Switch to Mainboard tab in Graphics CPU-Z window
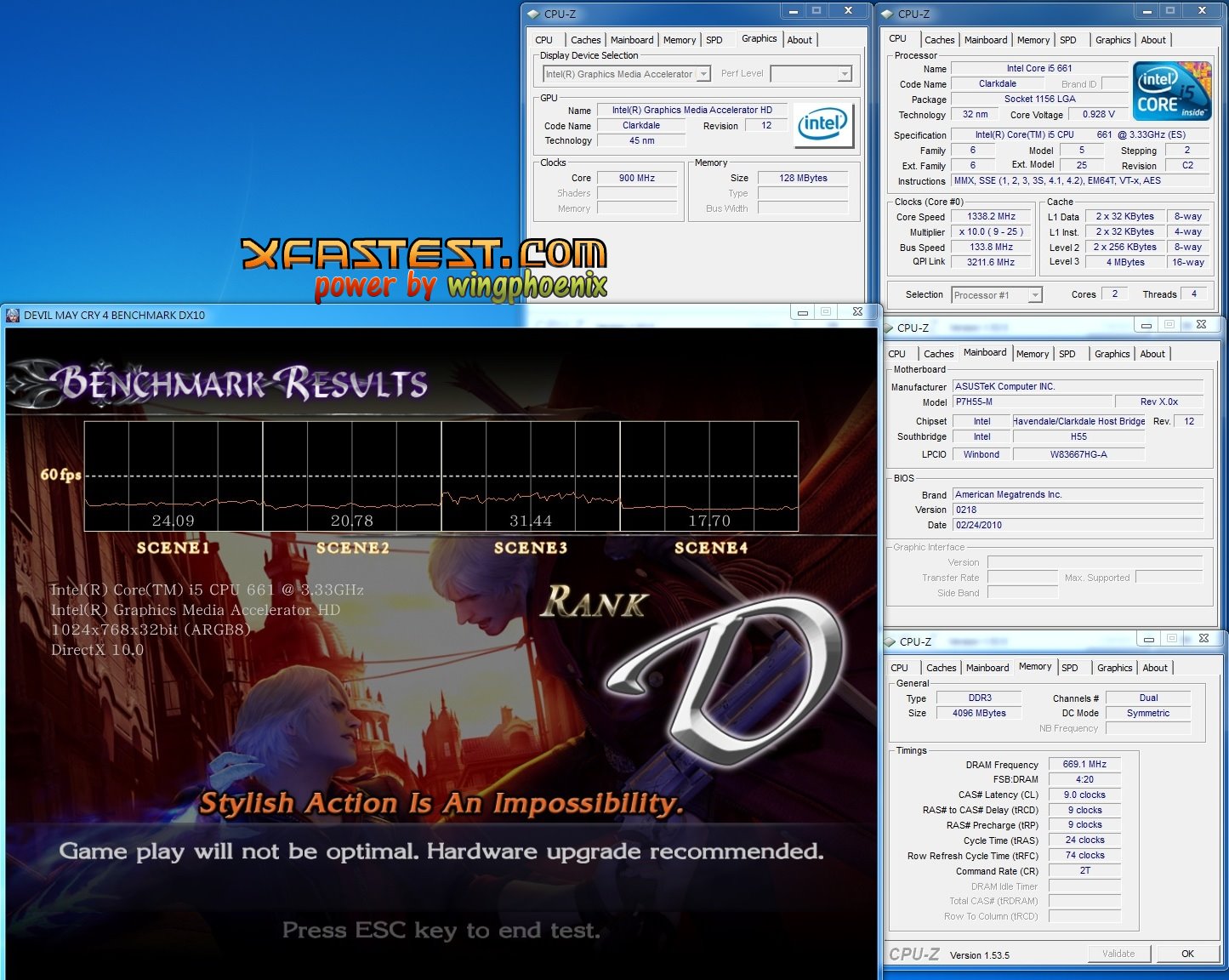Image resolution: width=1229 pixels, height=980 pixels. [x=632, y=40]
